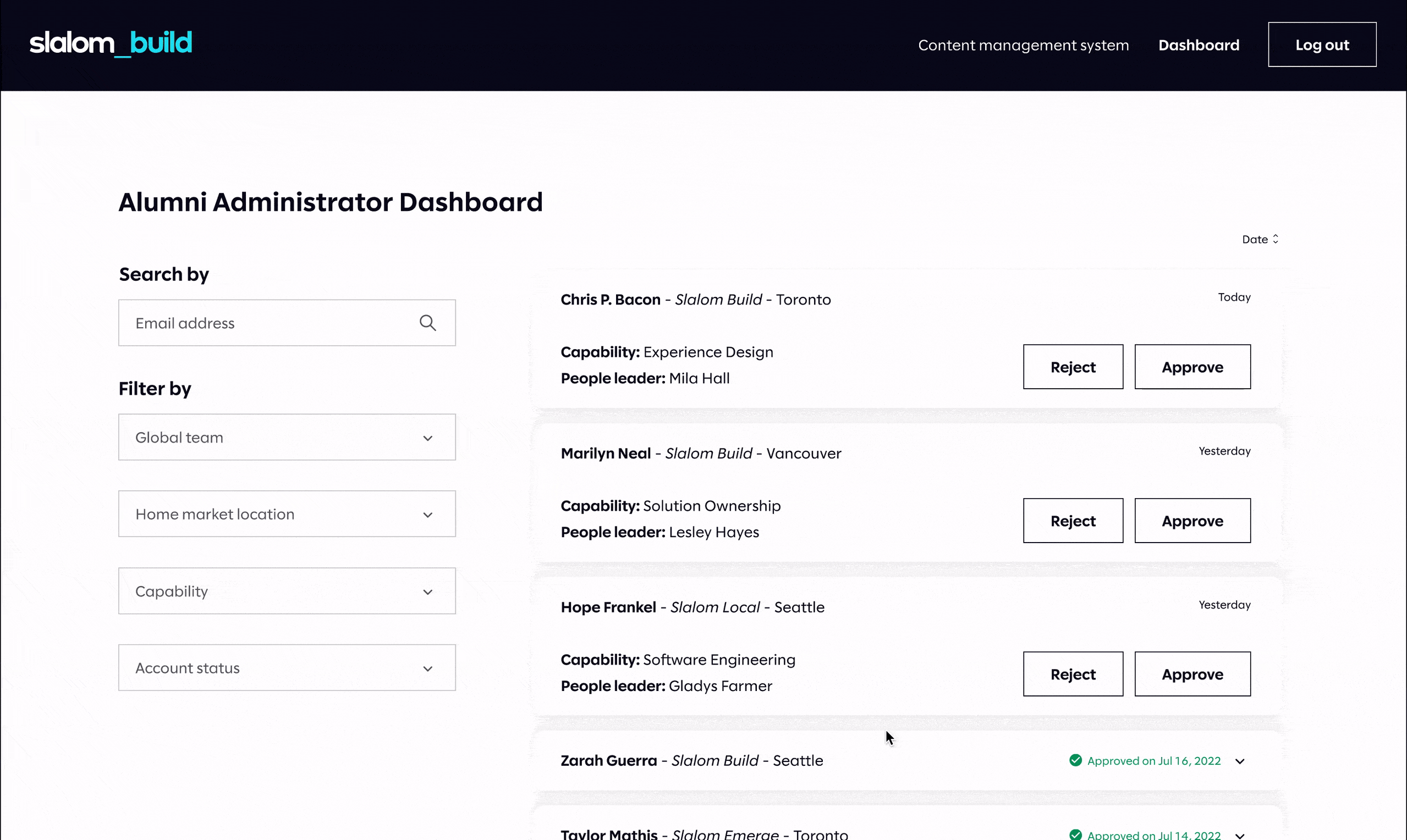Image resolution: width=1407 pixels, height=840 pixels.
Task: Reject Marilyn Neal's request
Action: pos(1073,521)
